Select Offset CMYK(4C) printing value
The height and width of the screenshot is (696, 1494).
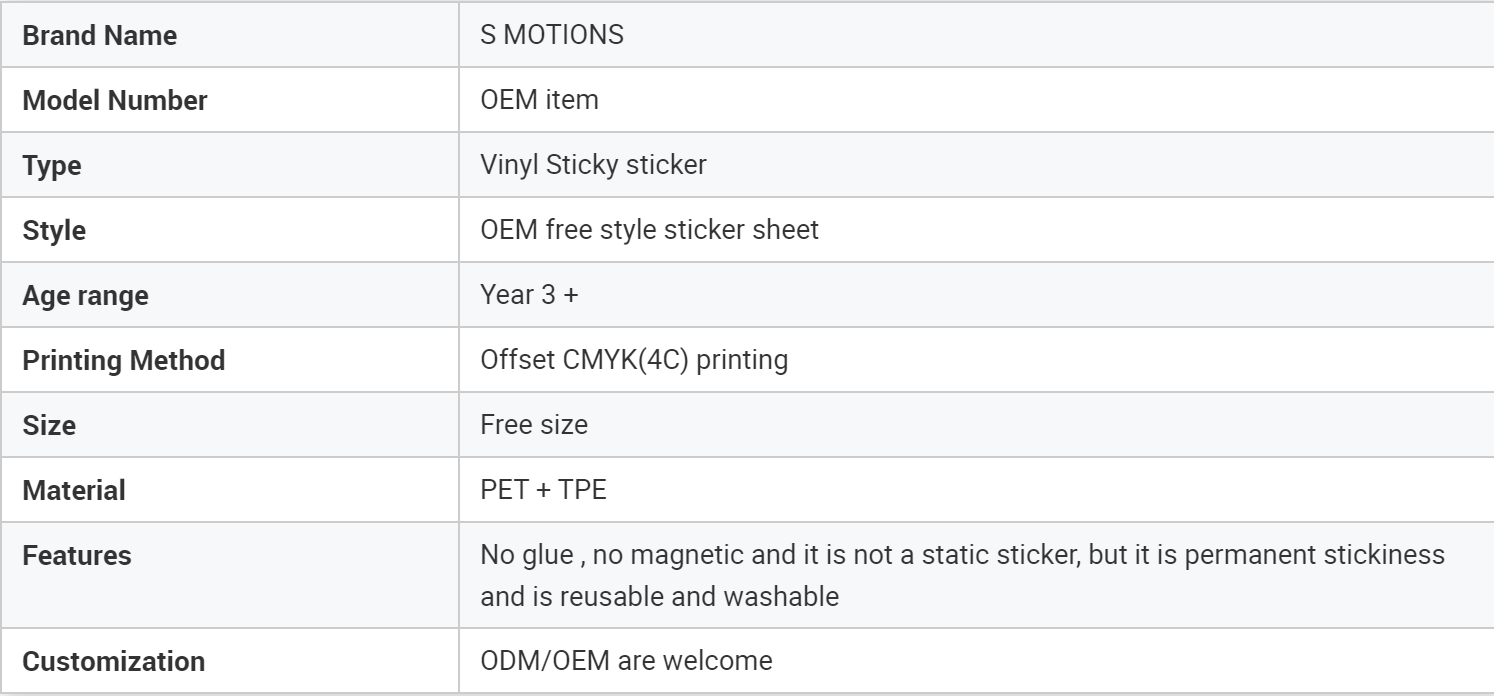pyautogui.click(x=634, y=360)
